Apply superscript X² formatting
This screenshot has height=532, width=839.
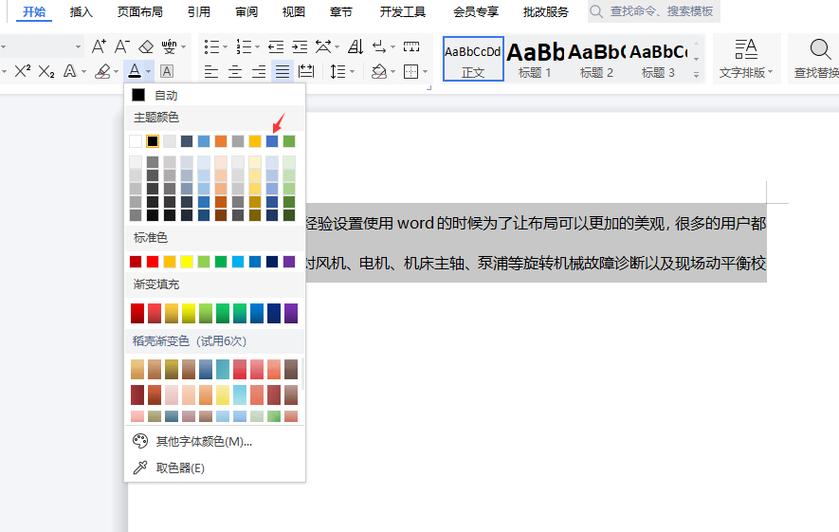(22, 71)
